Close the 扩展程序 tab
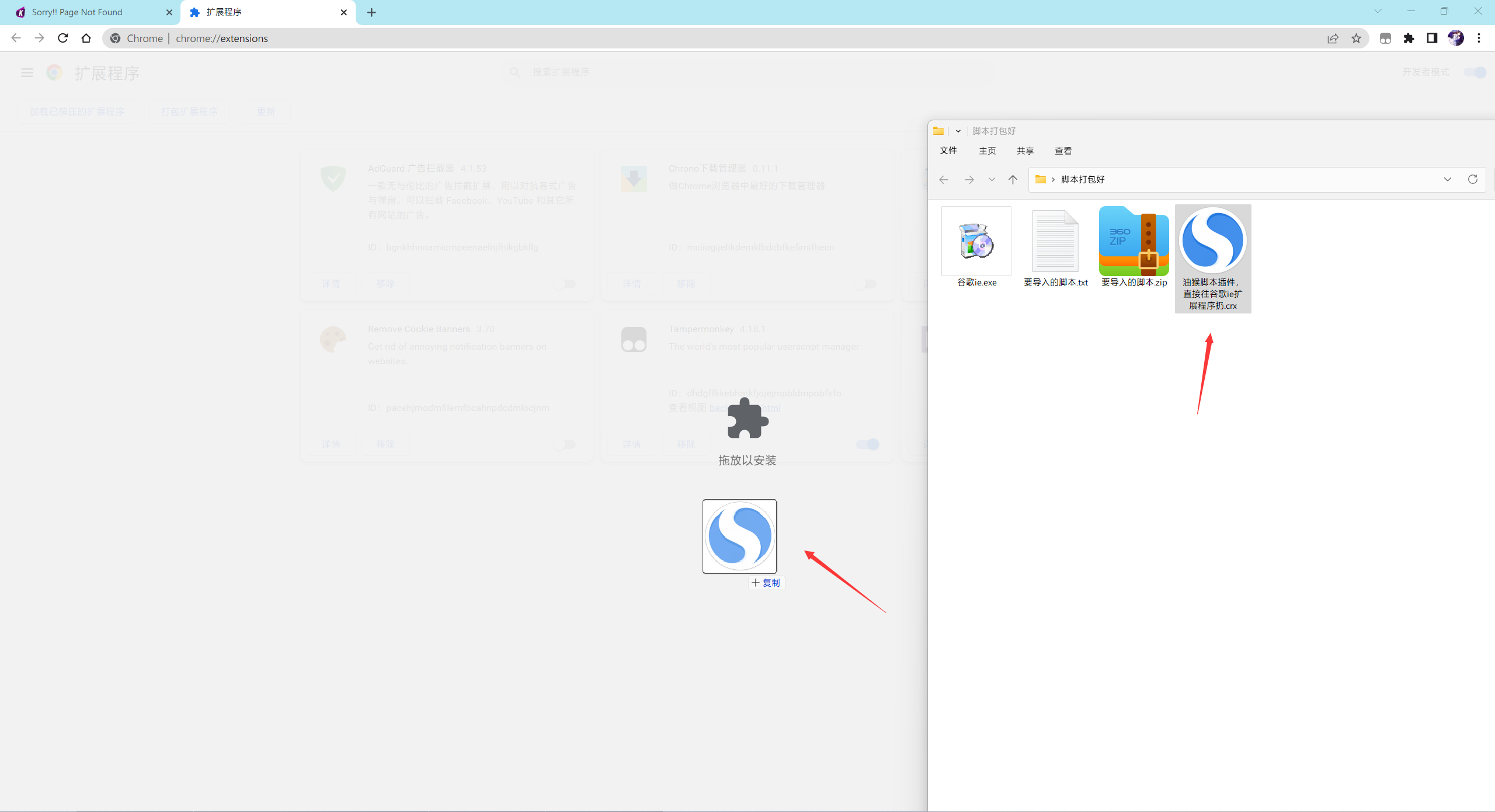1495x812 pixels. tap(343, 12)
